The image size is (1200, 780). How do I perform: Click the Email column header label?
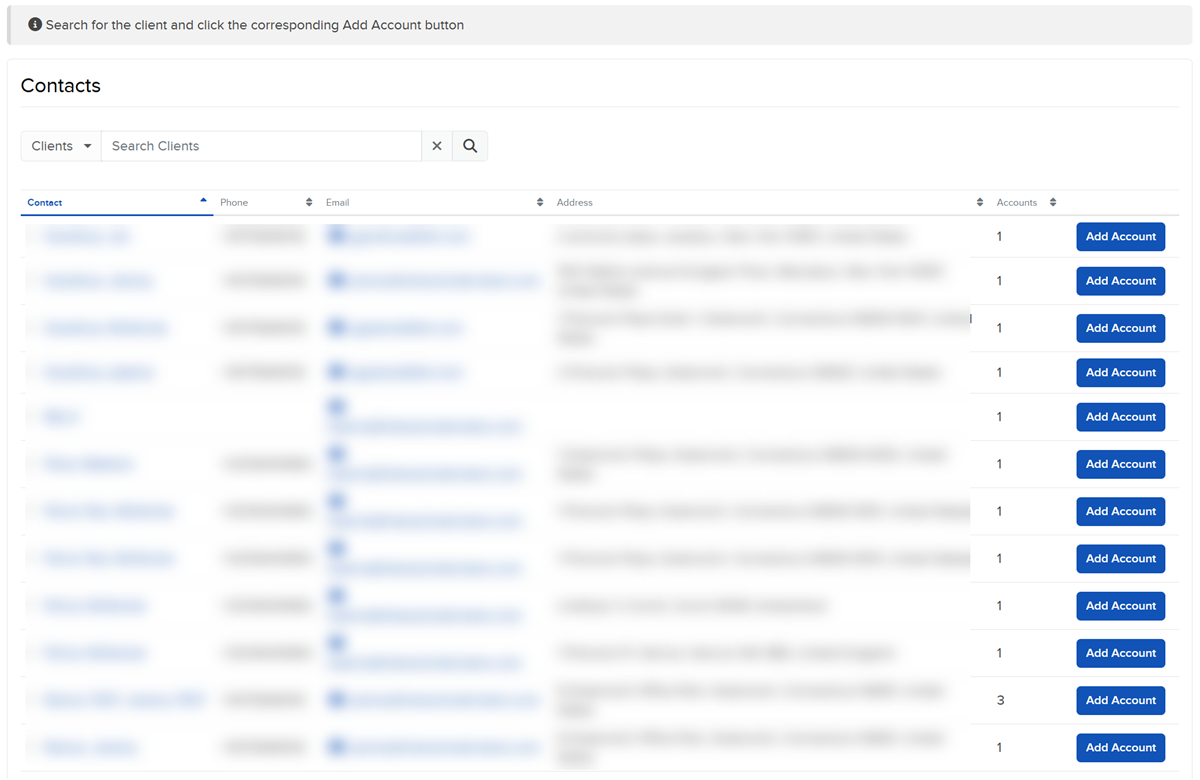click(338, 203)
